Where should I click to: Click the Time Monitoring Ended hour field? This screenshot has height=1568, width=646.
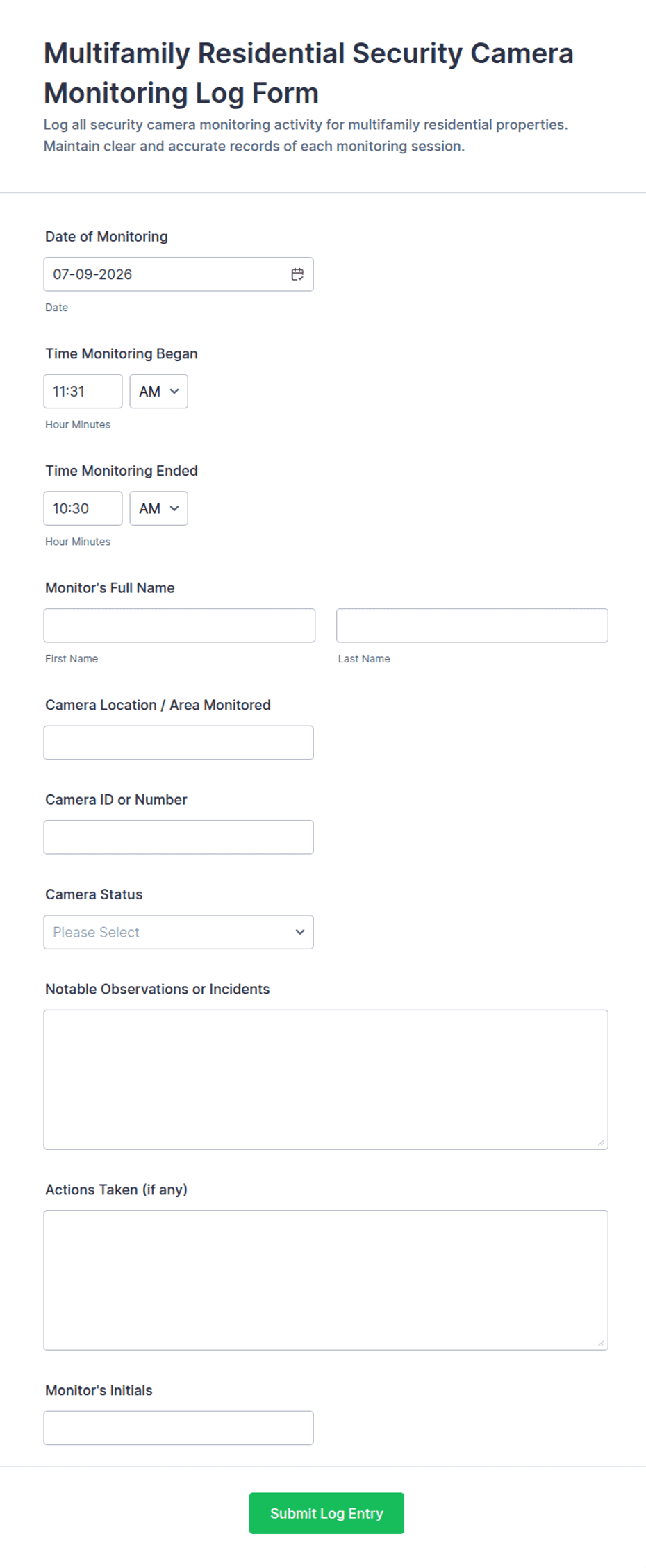coord(83,508)
